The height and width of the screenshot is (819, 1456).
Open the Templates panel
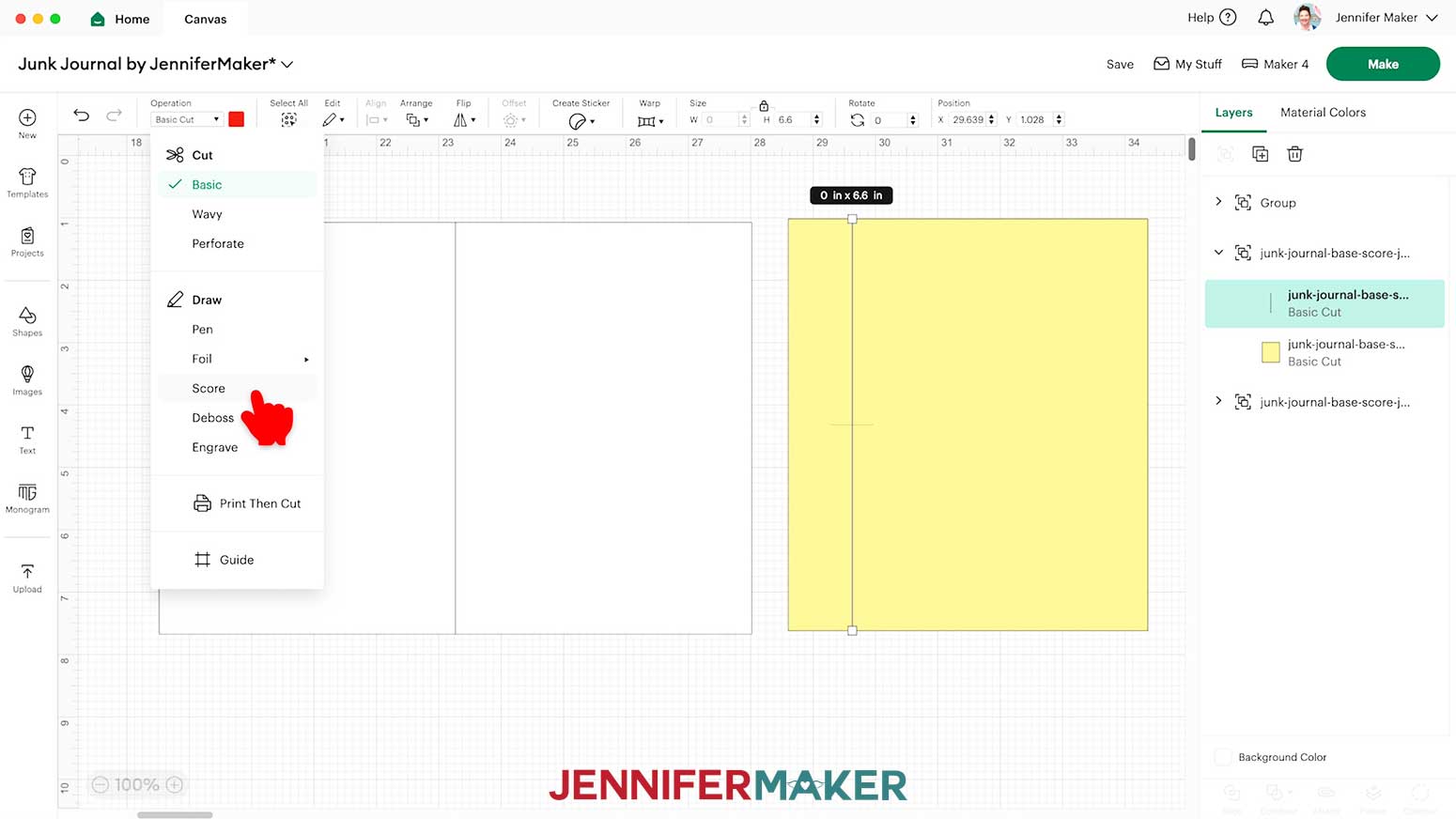[27, 177]
